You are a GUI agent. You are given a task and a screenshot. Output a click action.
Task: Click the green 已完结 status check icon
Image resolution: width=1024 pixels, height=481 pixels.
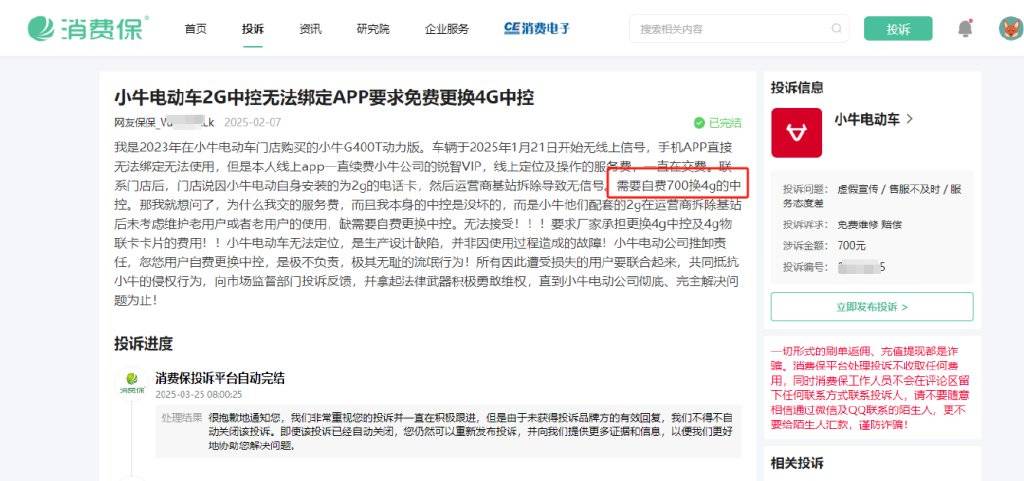point(699,123)
